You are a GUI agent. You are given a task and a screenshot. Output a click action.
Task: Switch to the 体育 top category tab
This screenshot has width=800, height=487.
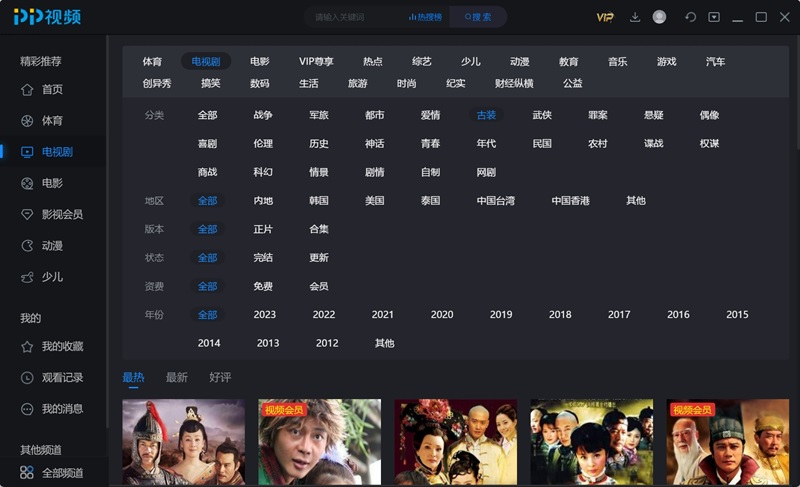coord(152,62)
